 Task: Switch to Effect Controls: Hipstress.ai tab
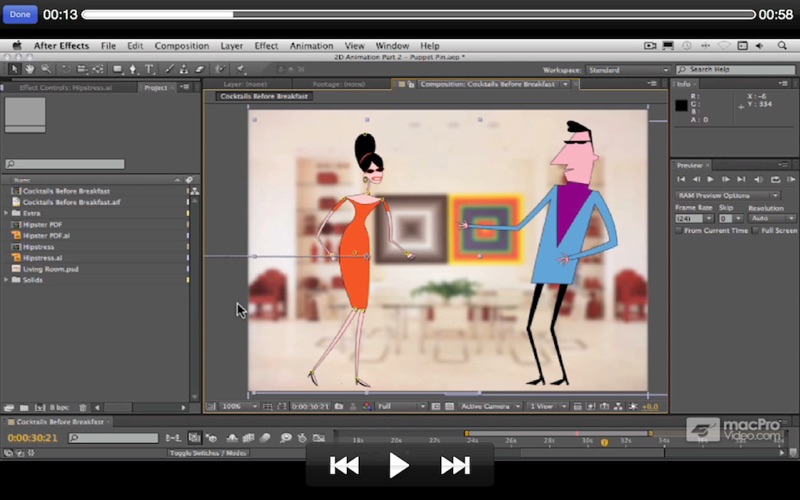click(65, 87)
